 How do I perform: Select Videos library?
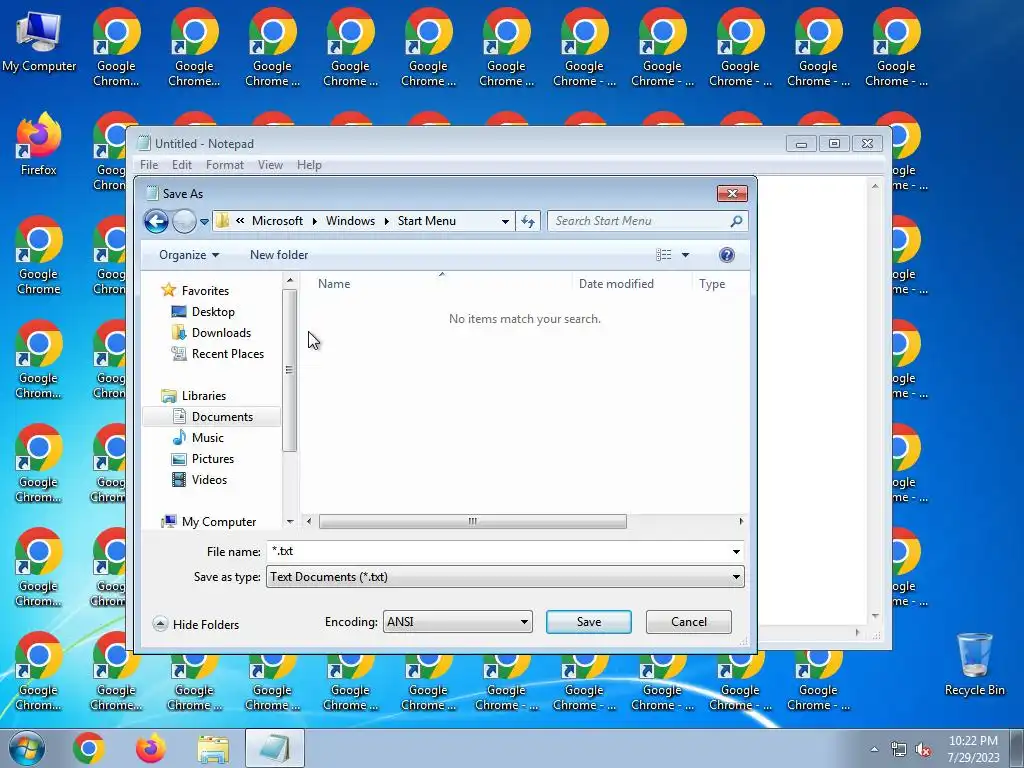click(x=209, y=479)
